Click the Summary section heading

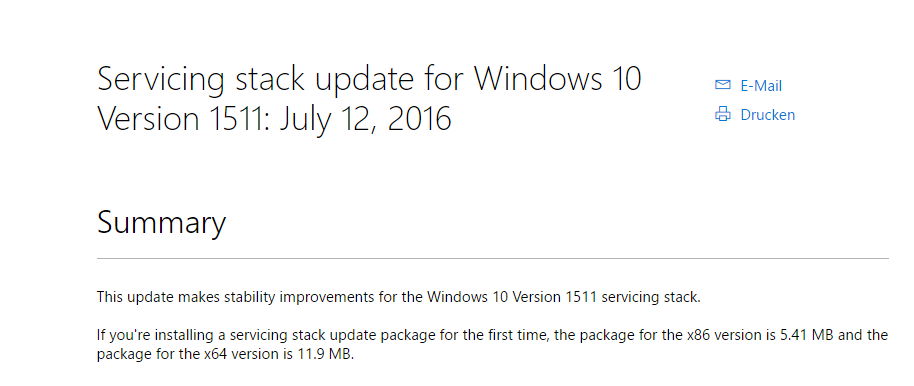point(161,223)
